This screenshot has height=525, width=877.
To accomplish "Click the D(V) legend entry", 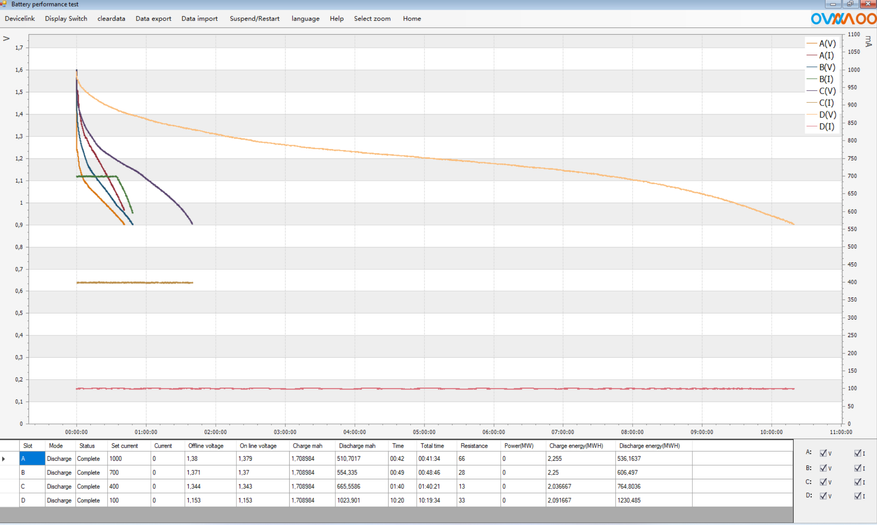I will [x=822, y=115].
